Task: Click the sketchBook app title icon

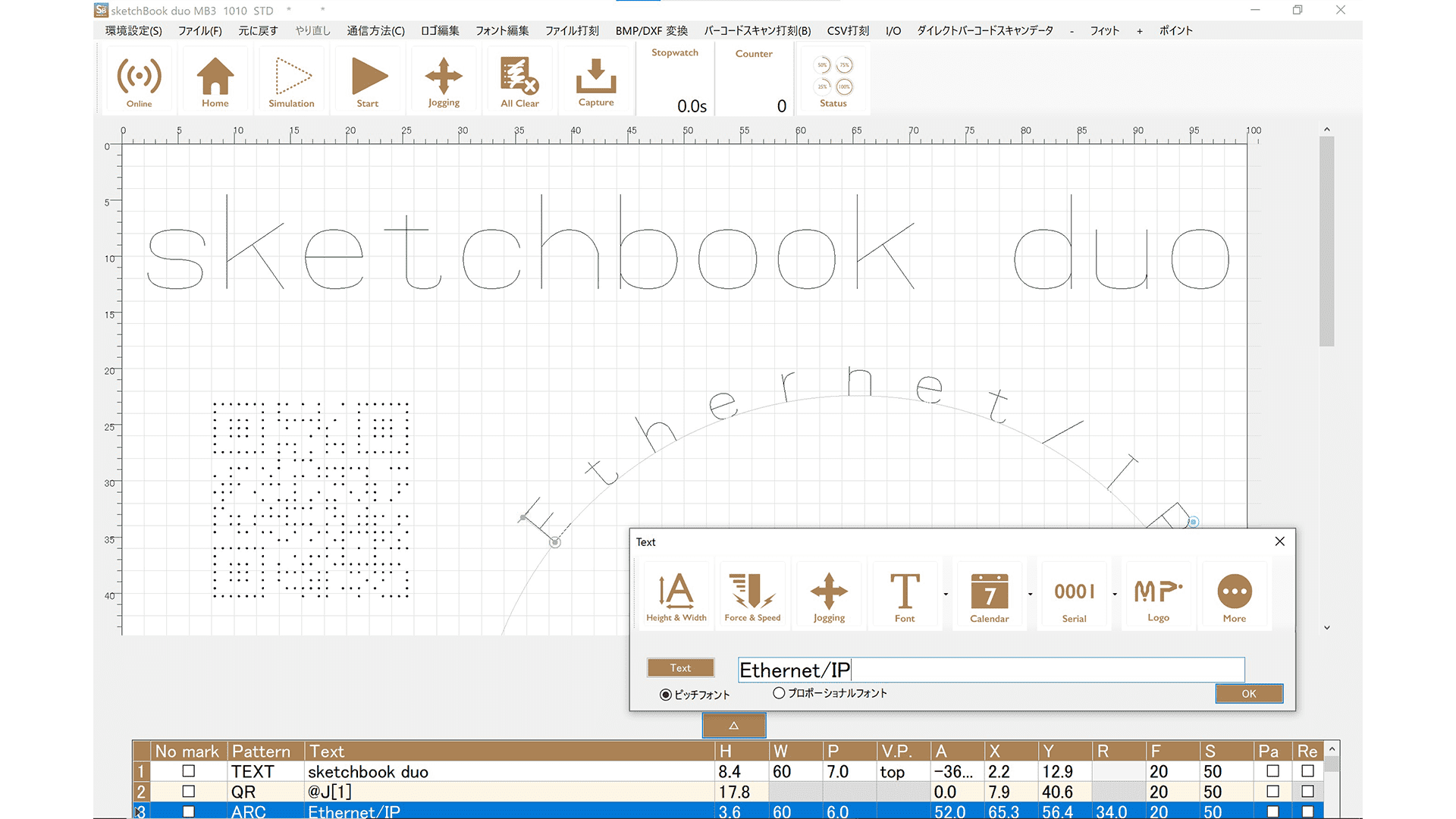Action: coord(101,10)
